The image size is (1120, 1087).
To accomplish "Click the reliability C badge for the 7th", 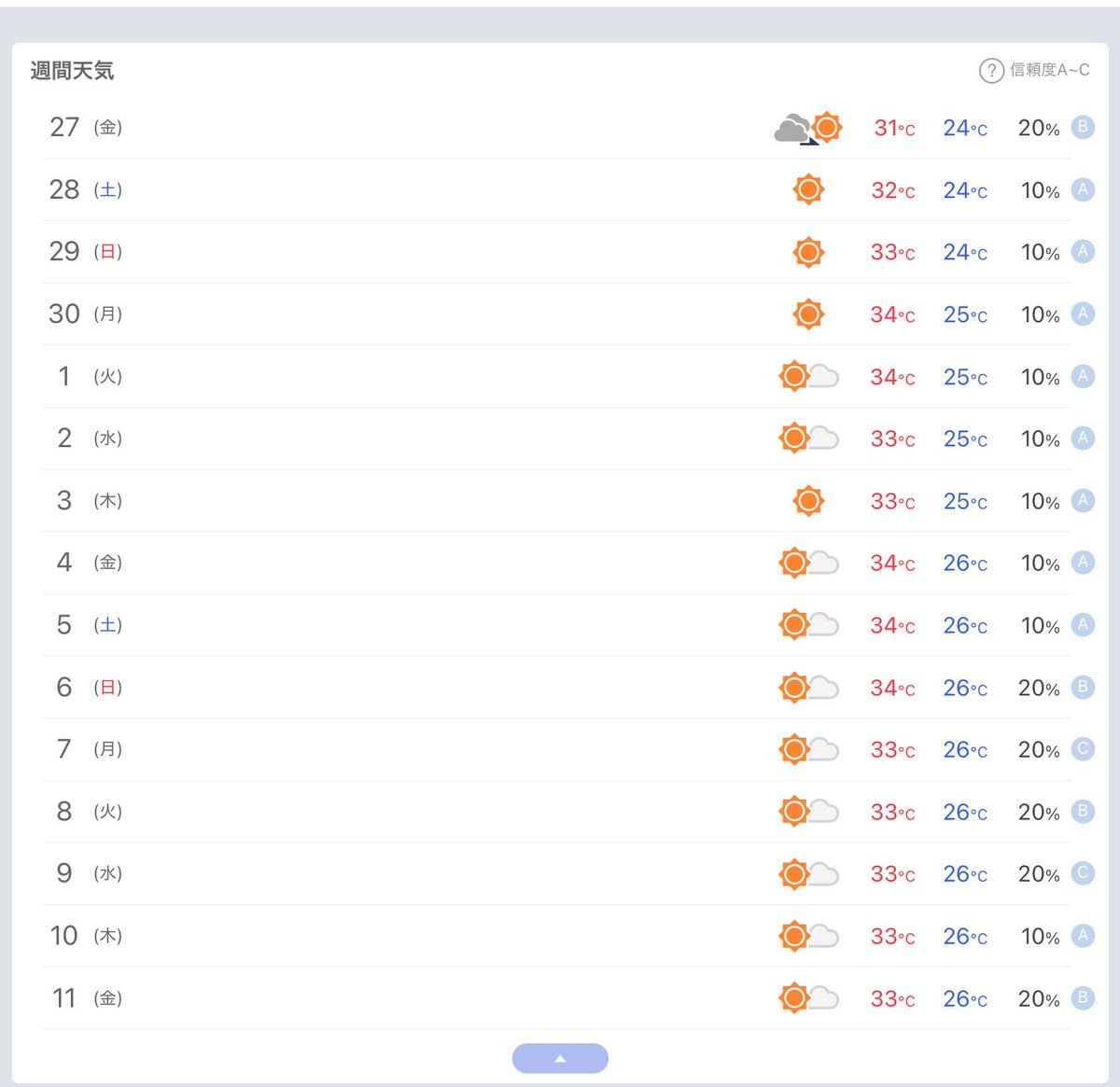I will click(x=1083, y=748).
